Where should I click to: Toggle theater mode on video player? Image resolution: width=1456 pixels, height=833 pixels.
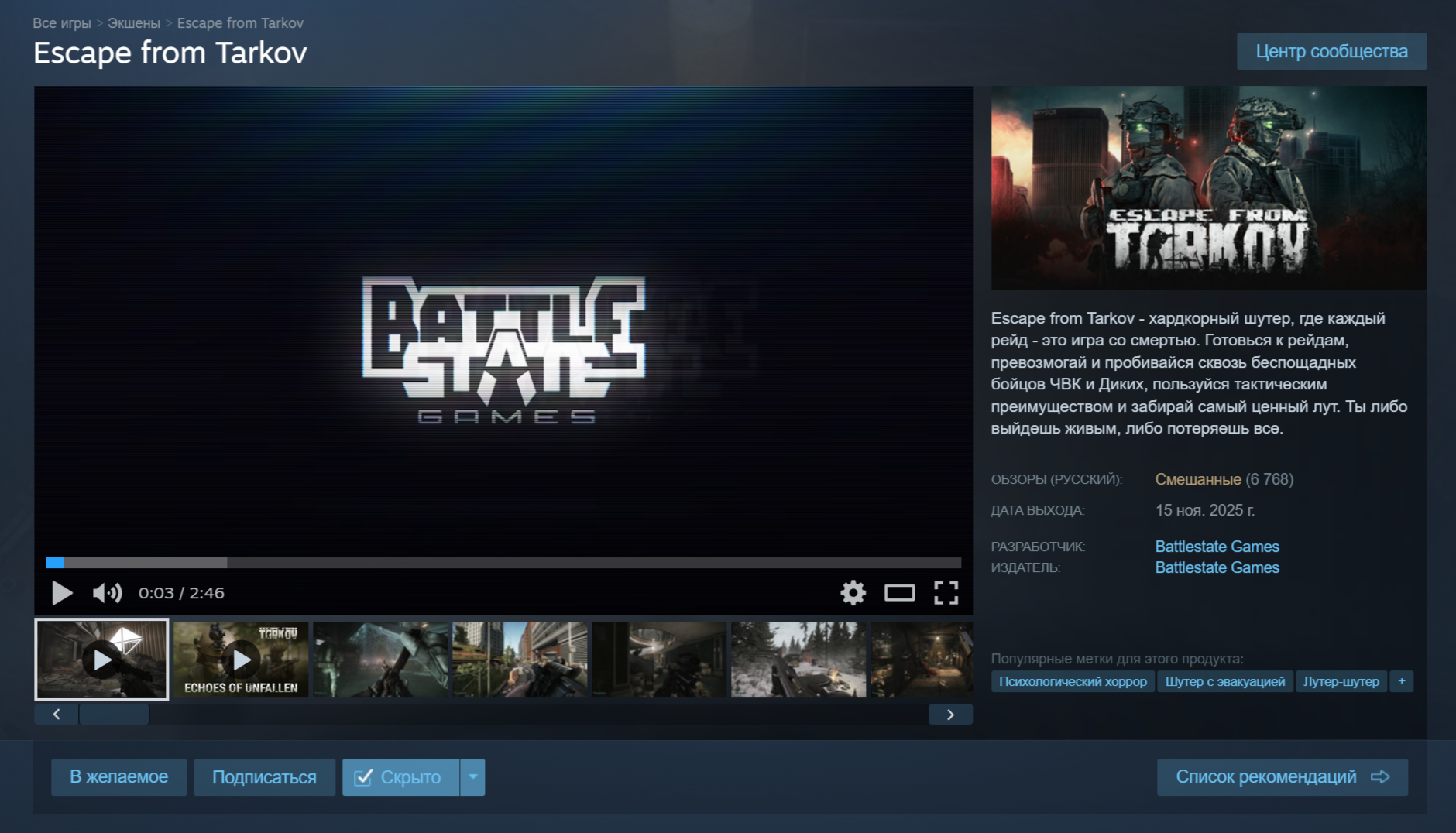[899, 593]
